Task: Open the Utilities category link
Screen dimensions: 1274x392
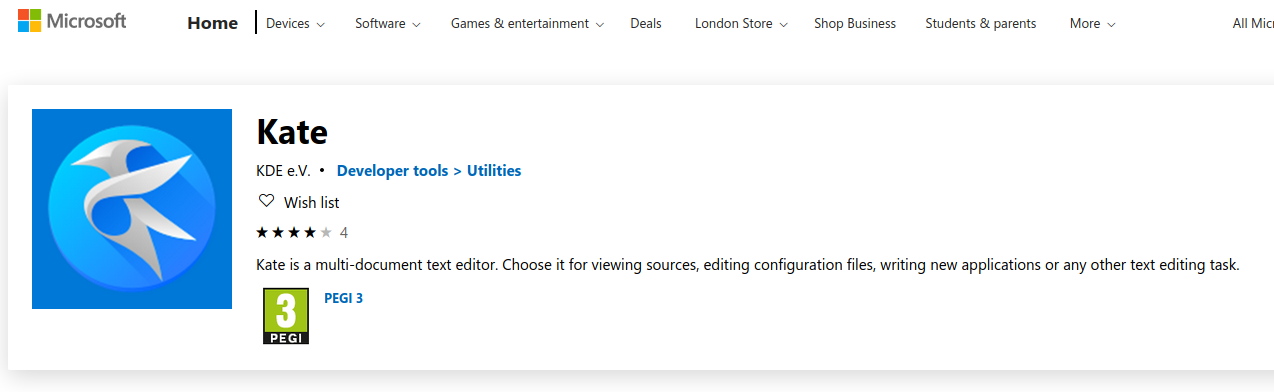Action: [x=494, y=171]
